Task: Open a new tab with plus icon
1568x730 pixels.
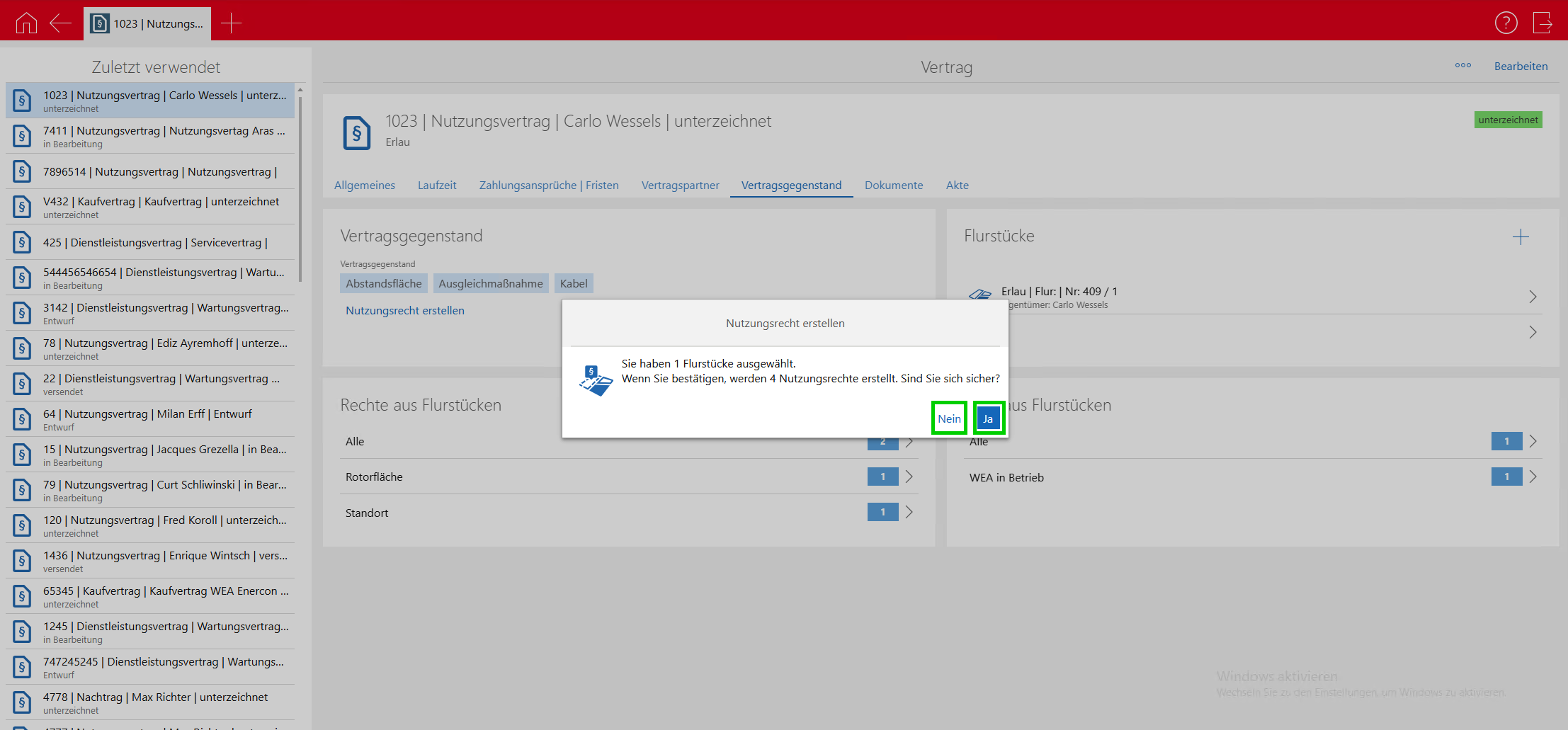Action: click(x=231, y=23)
